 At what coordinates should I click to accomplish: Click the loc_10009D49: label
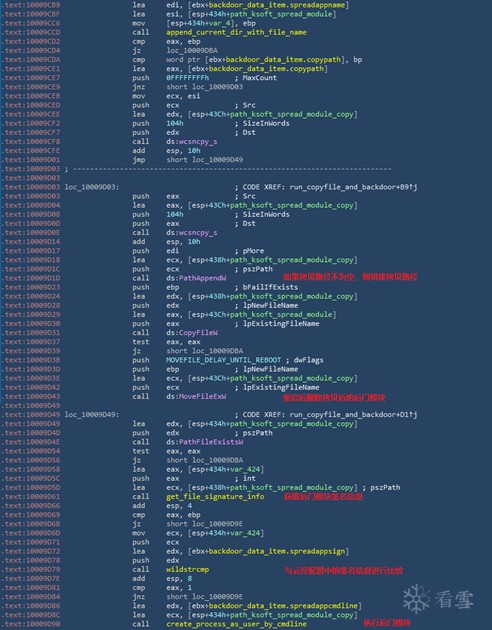pyautogui.click(x=92, y=415)
